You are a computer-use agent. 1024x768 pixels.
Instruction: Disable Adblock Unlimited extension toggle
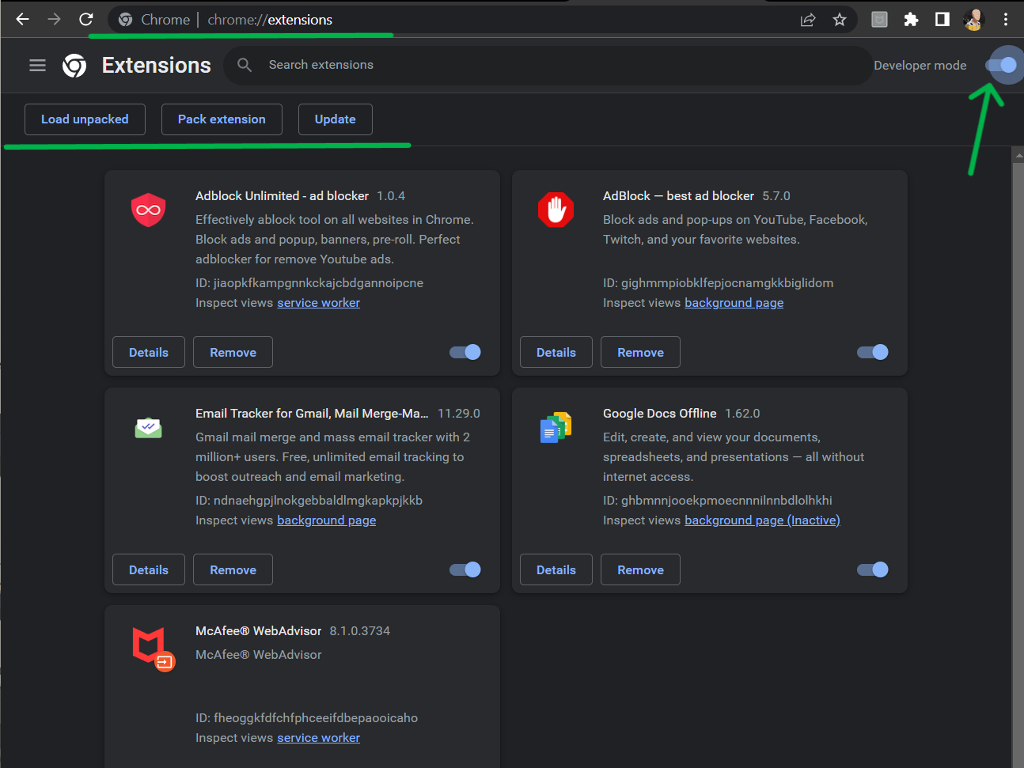click(465, 352)
